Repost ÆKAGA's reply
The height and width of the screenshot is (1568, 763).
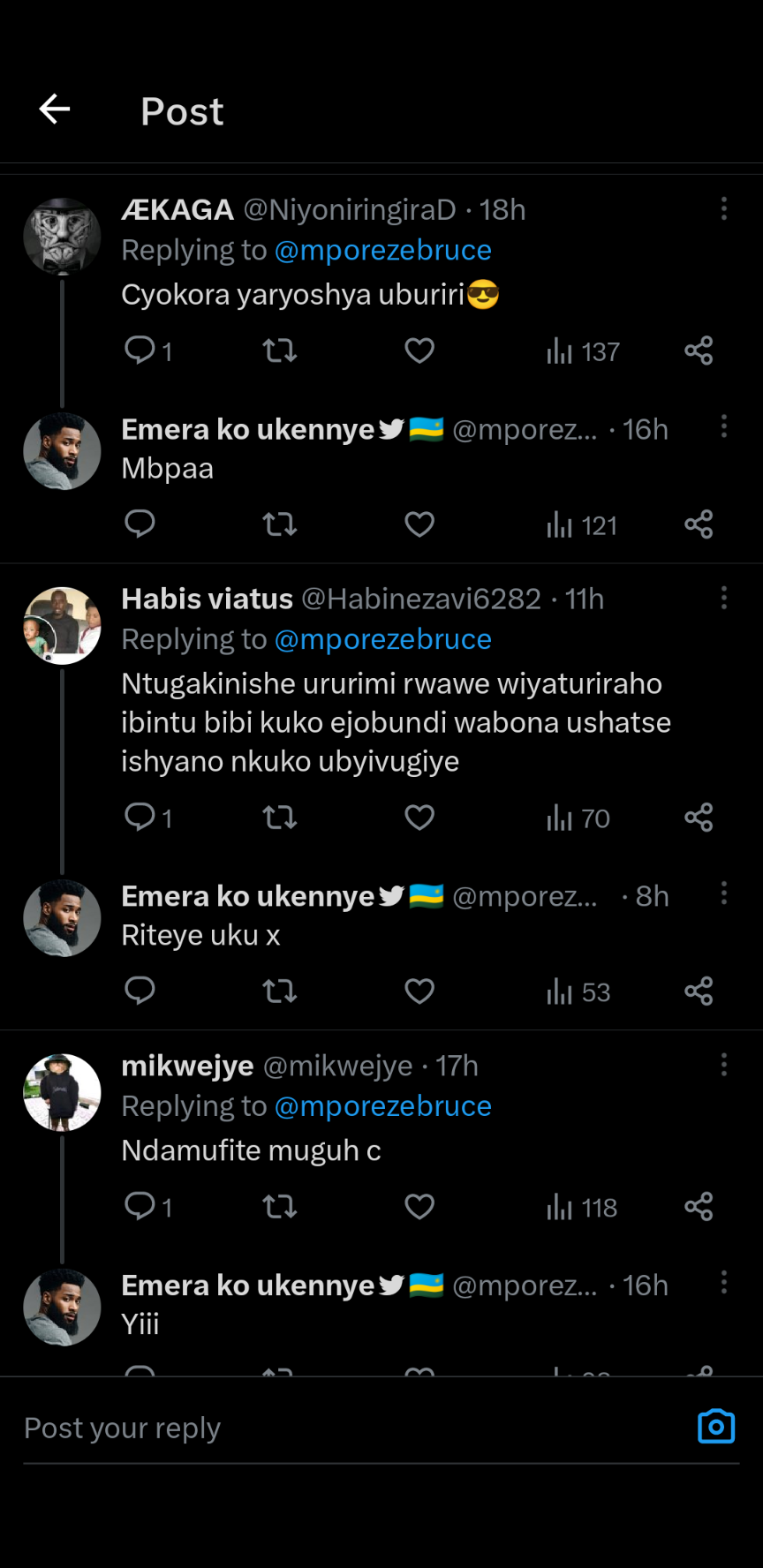point(280,351)
